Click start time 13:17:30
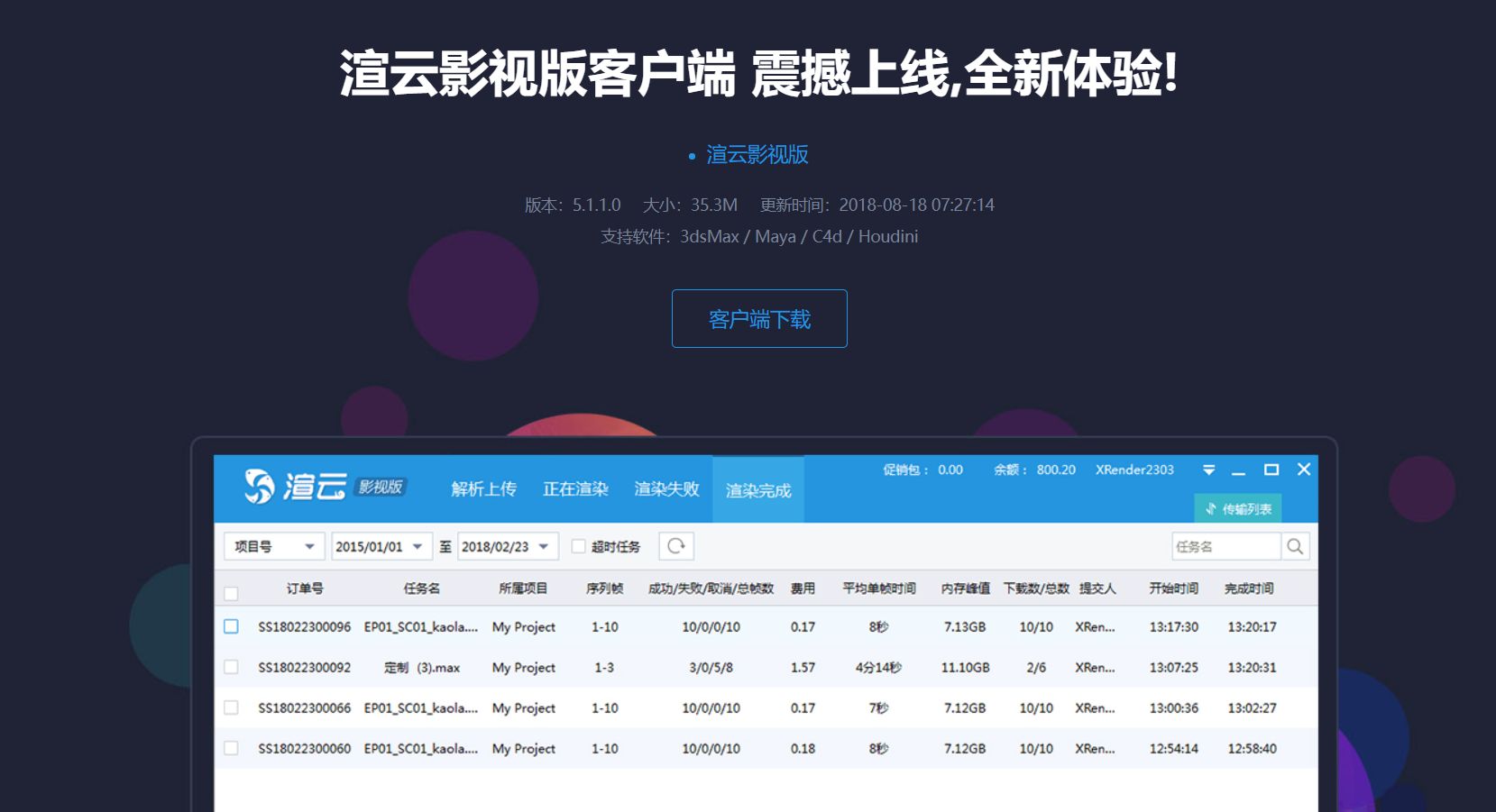 1173,626
